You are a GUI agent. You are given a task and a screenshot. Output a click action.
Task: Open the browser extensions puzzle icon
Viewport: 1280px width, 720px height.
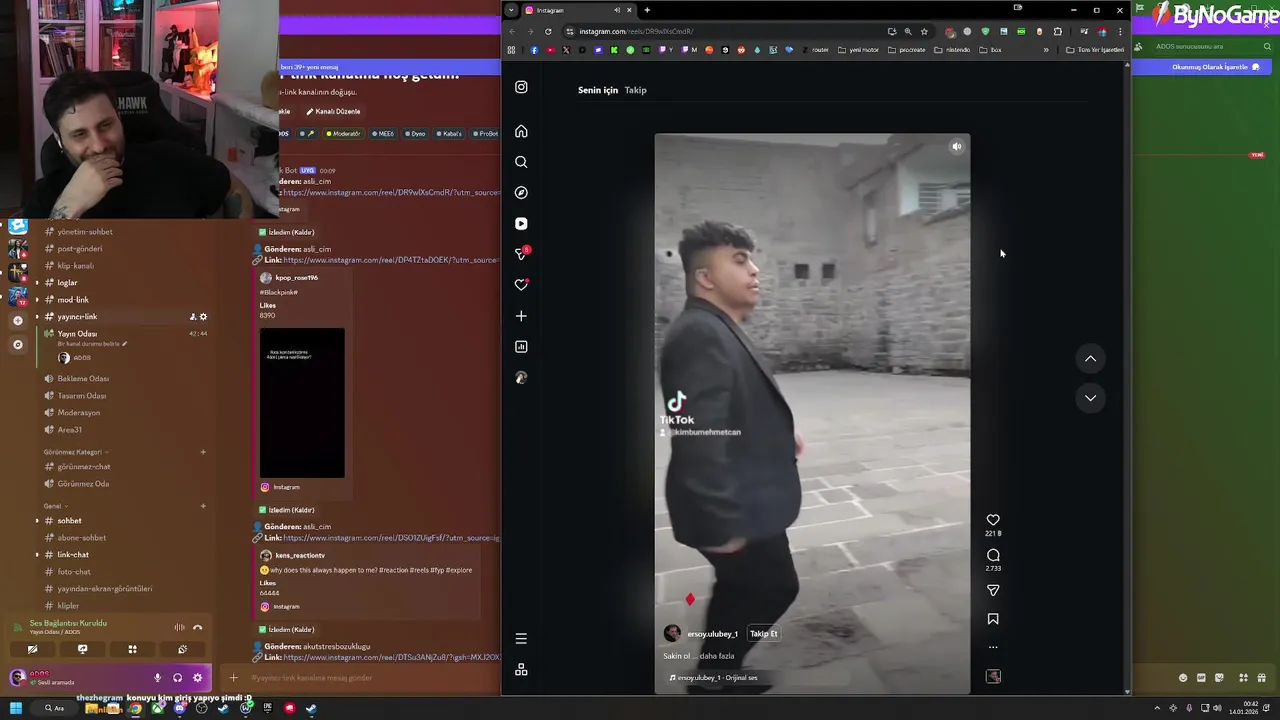pos(1057,31)
